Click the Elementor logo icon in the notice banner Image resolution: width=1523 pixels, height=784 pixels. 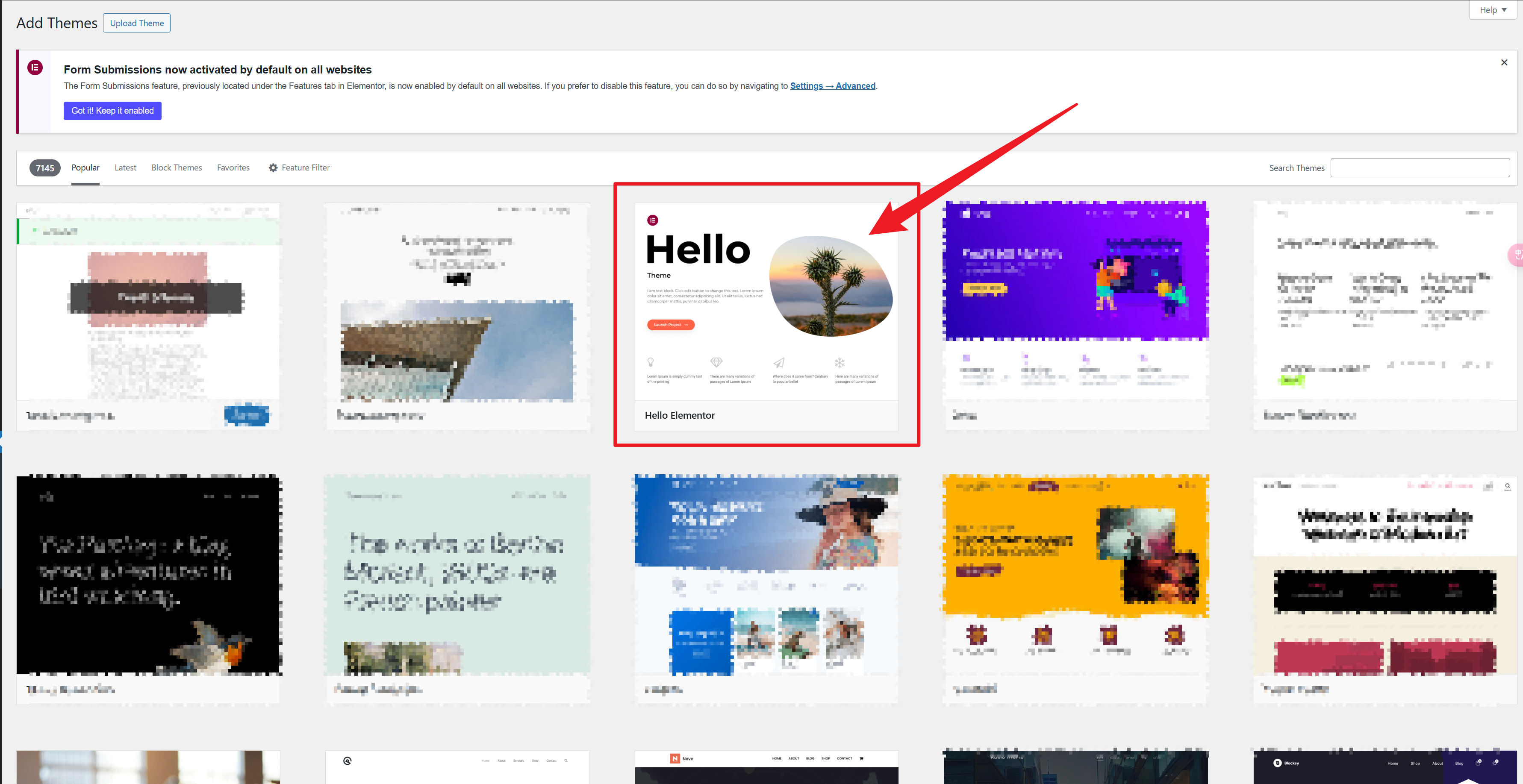click(x=35, y=68)
